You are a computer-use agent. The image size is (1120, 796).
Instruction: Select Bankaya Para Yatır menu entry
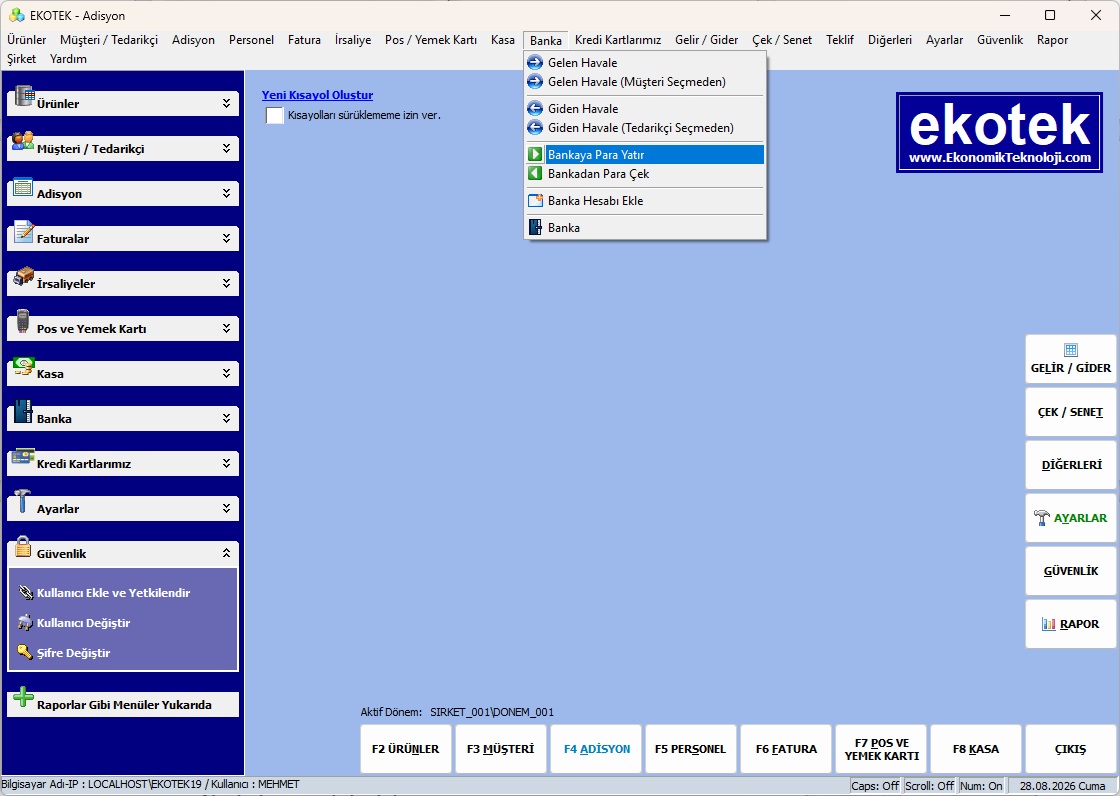[645, 154]
